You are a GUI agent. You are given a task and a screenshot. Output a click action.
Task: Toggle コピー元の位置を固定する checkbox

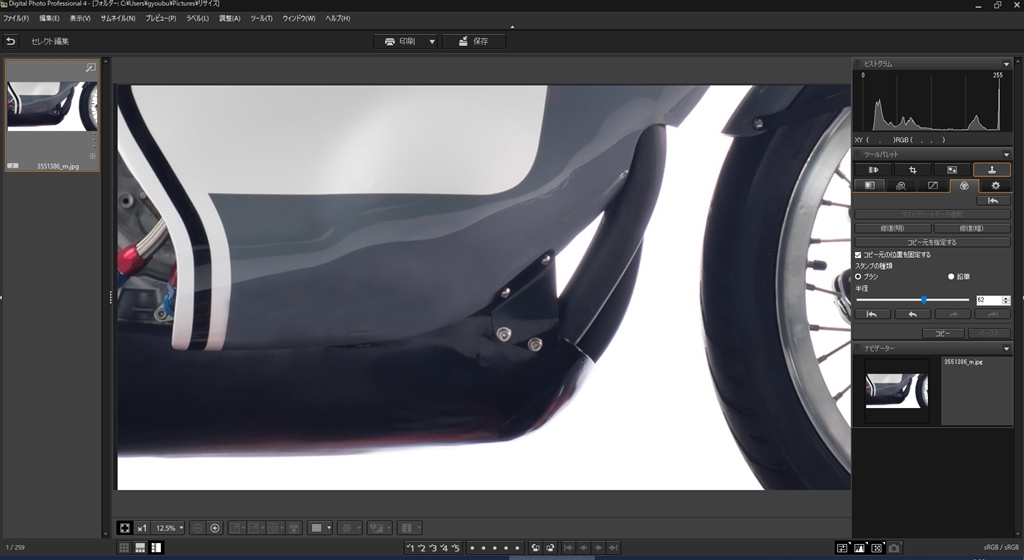859,255
